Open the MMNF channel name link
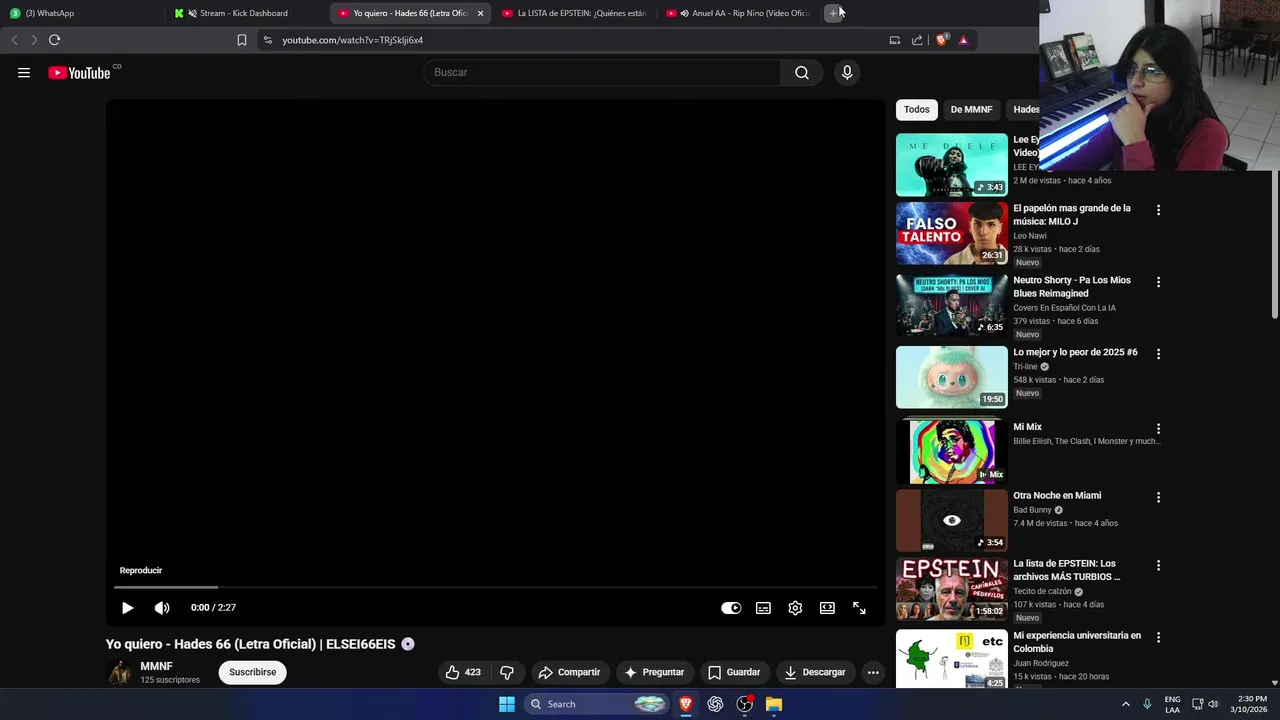Viewport: 1280px width, 720px height. [x=156, y=666]
